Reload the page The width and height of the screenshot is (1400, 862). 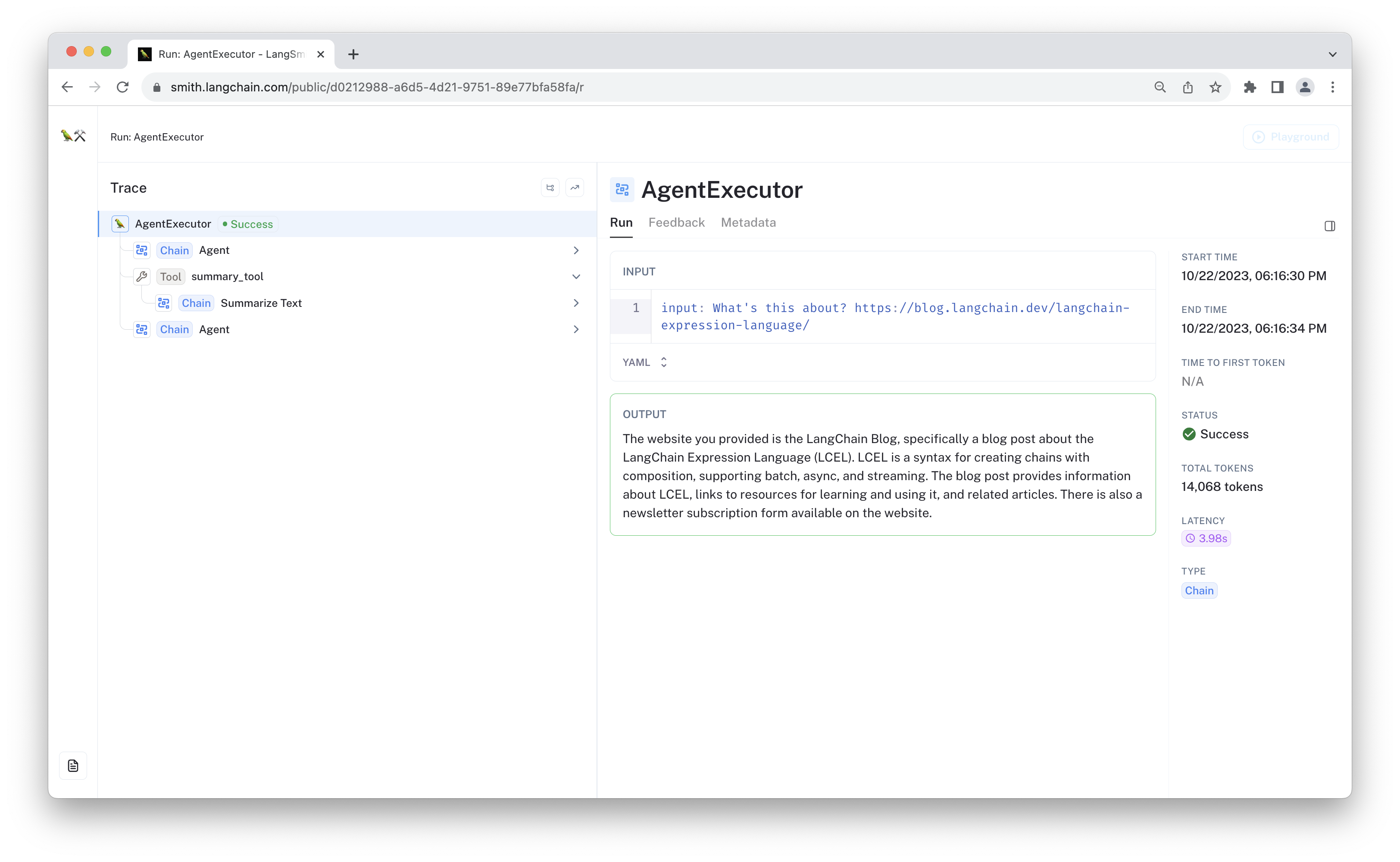click(122, 87)
